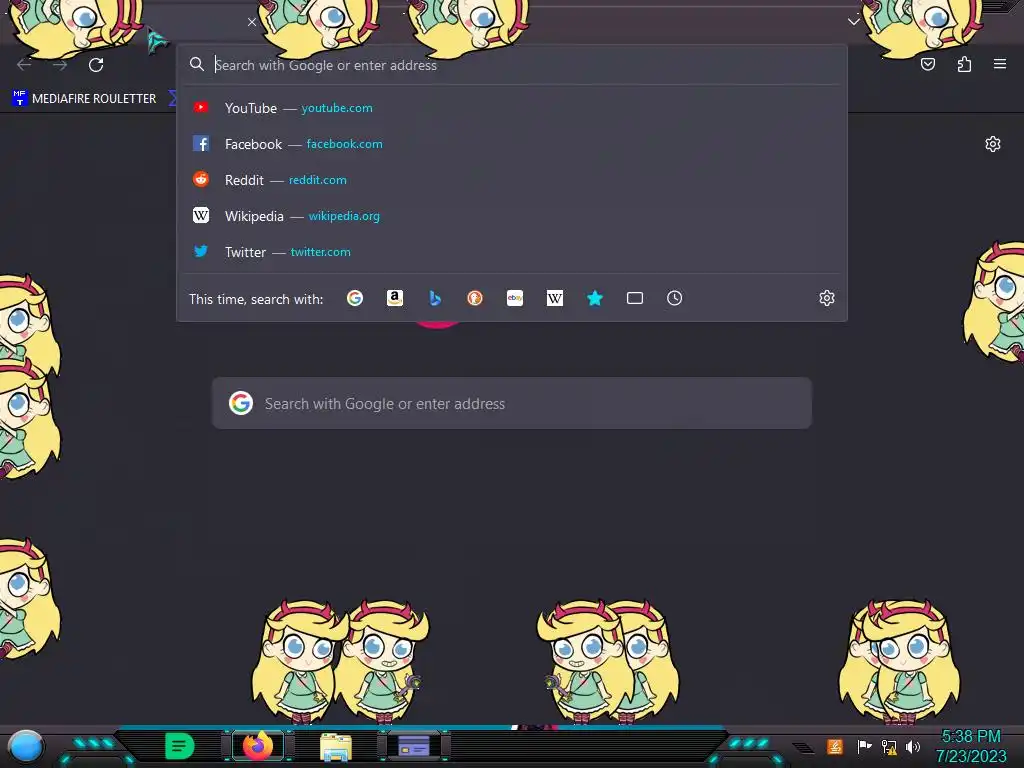Open the Start orb button
Screen dimensions: 1024x768
tap(25, 747)
